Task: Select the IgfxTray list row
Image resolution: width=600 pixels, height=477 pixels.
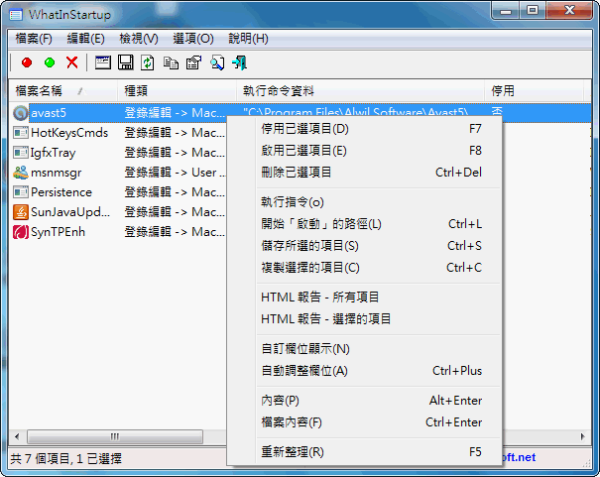Action: [x=119, y=153]
